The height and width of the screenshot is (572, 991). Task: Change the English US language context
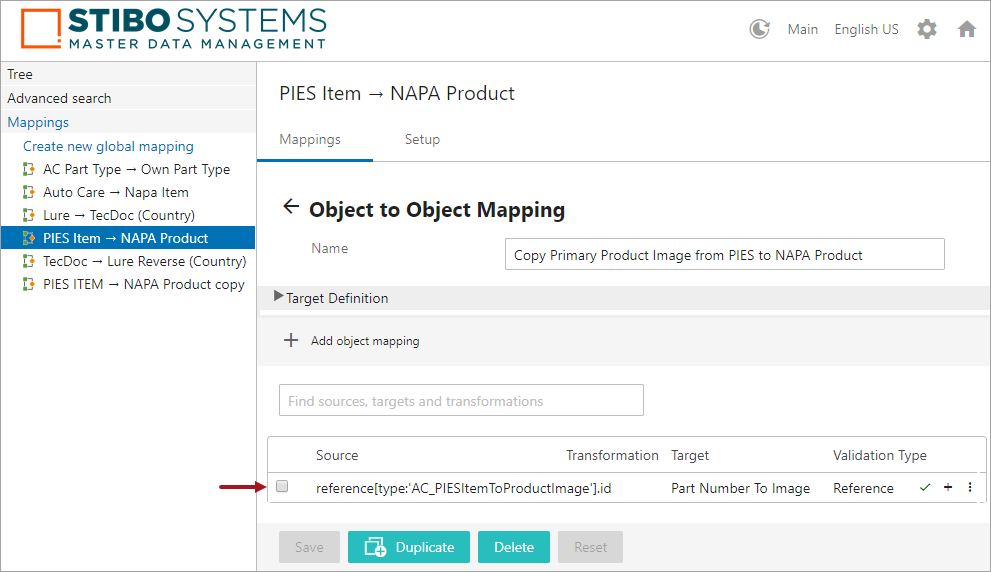[x=866, y=29]
